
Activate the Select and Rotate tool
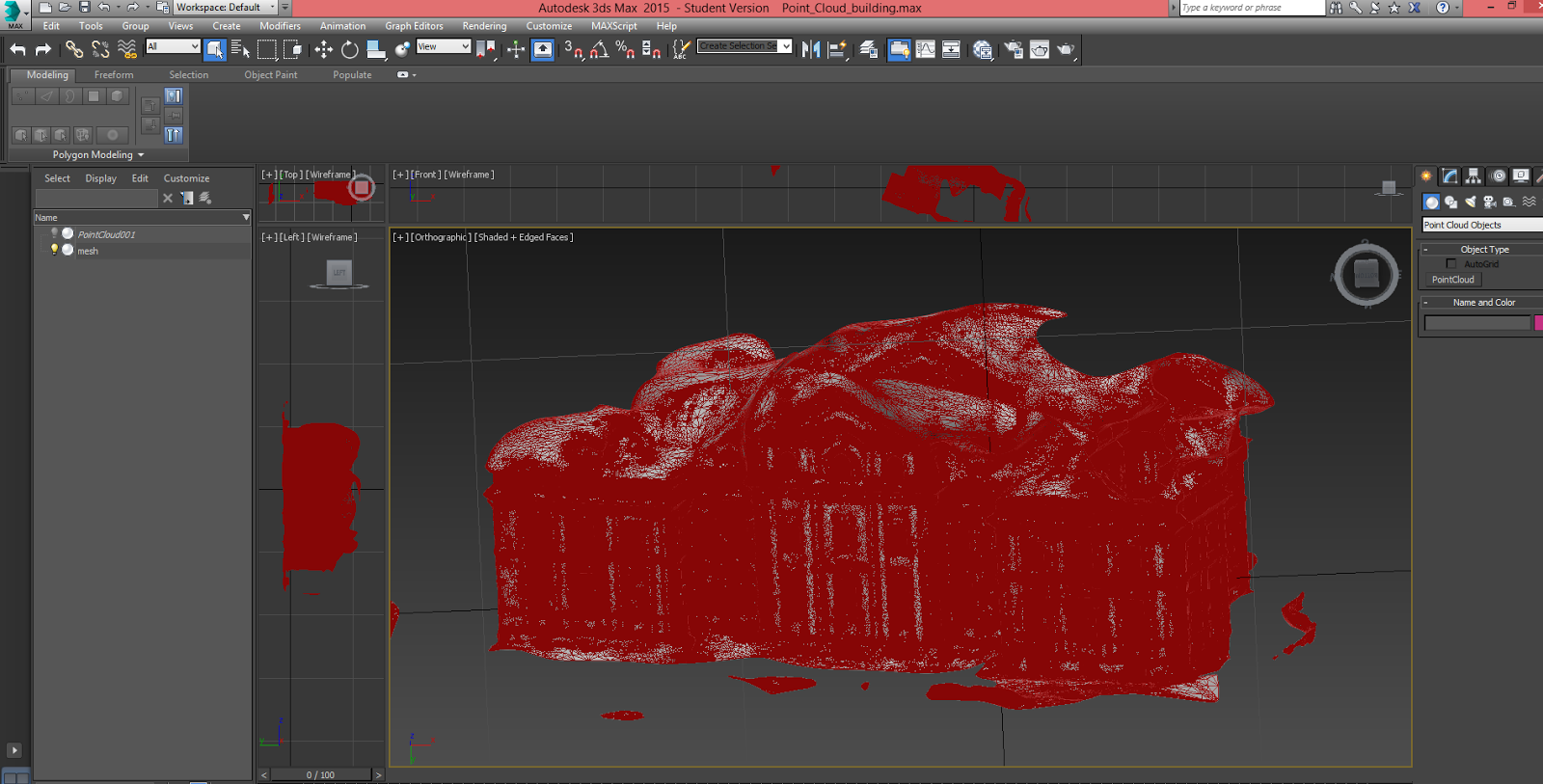349,49
